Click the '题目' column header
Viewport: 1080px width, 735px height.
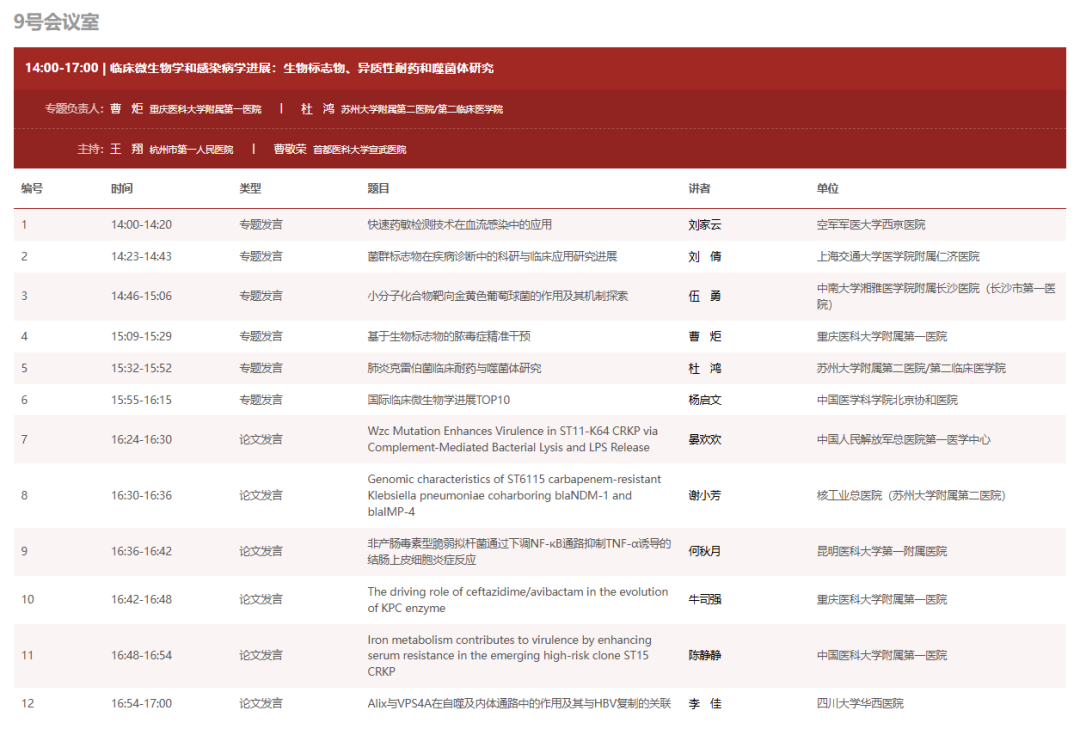378,189
